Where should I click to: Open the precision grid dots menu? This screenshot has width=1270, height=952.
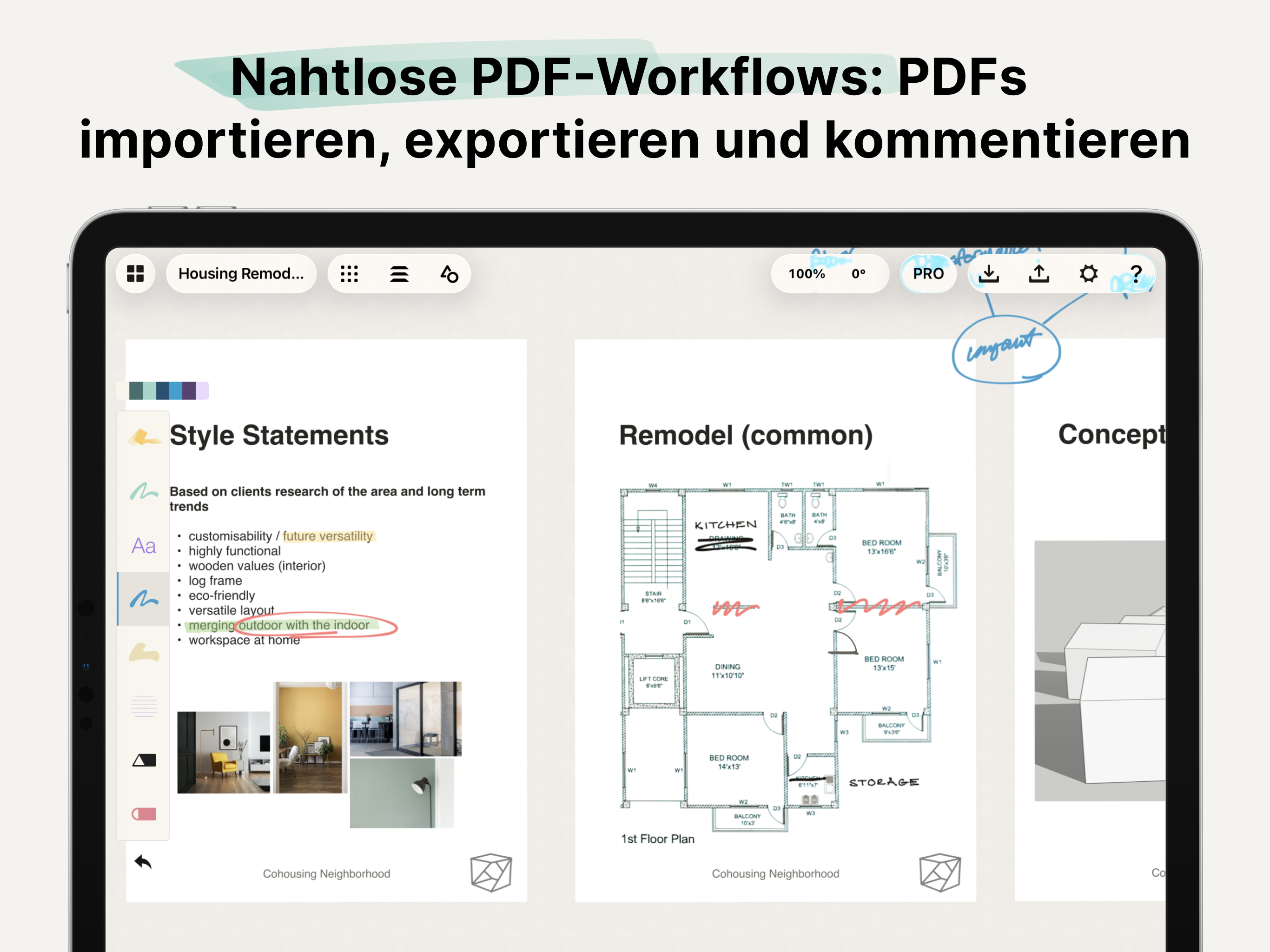[x=349, y=274]
